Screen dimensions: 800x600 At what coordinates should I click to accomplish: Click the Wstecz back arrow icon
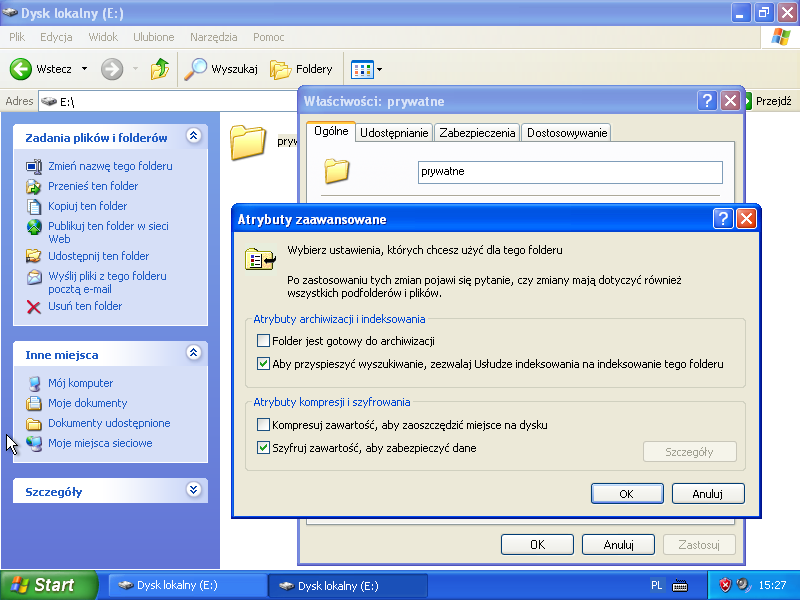tap(21, 69)
